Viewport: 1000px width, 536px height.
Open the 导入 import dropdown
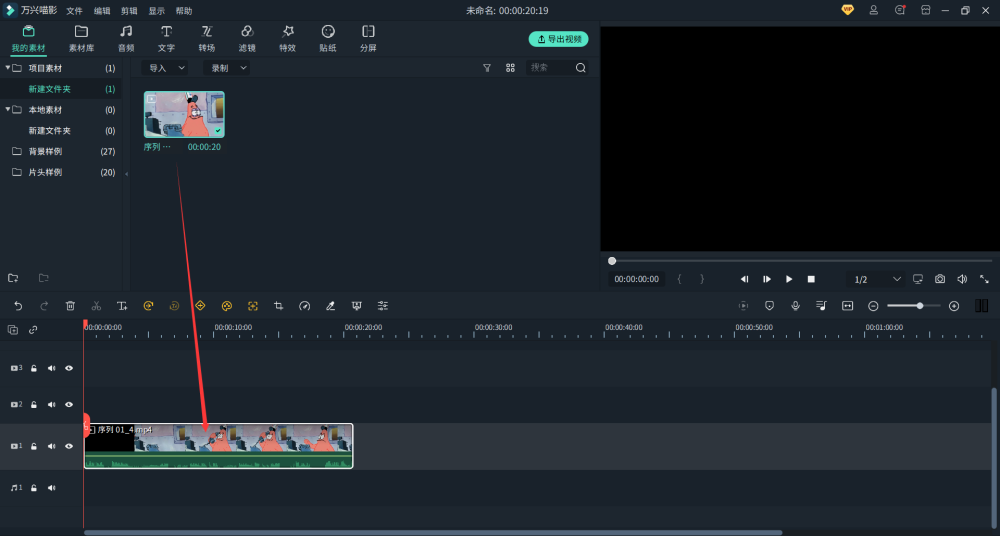pos(167,68)
